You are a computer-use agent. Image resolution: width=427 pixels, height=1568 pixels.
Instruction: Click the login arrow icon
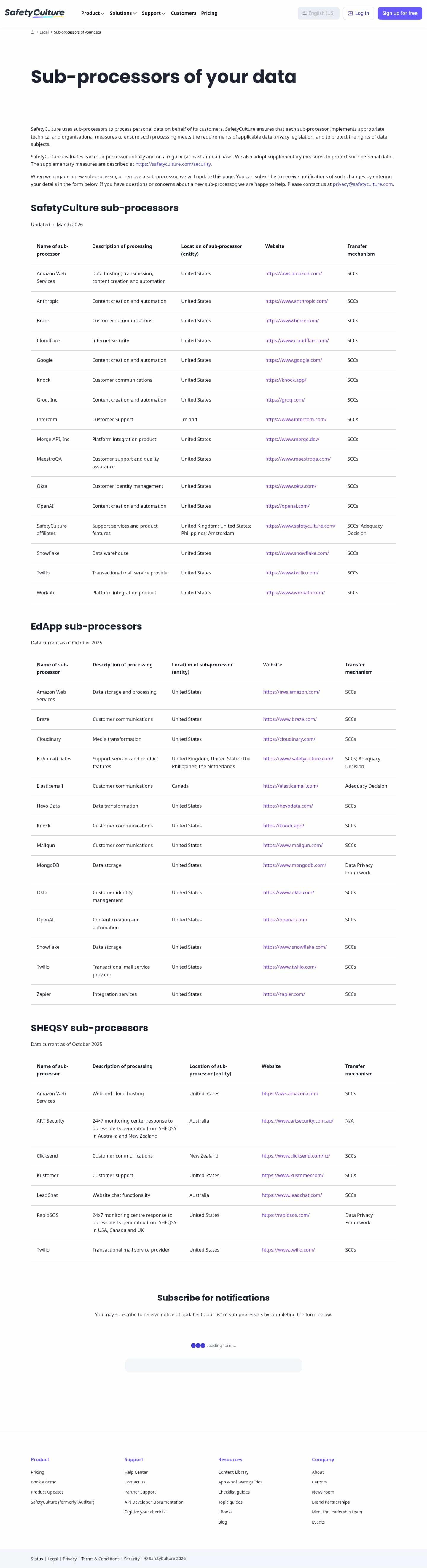click(x=350, y=13)
